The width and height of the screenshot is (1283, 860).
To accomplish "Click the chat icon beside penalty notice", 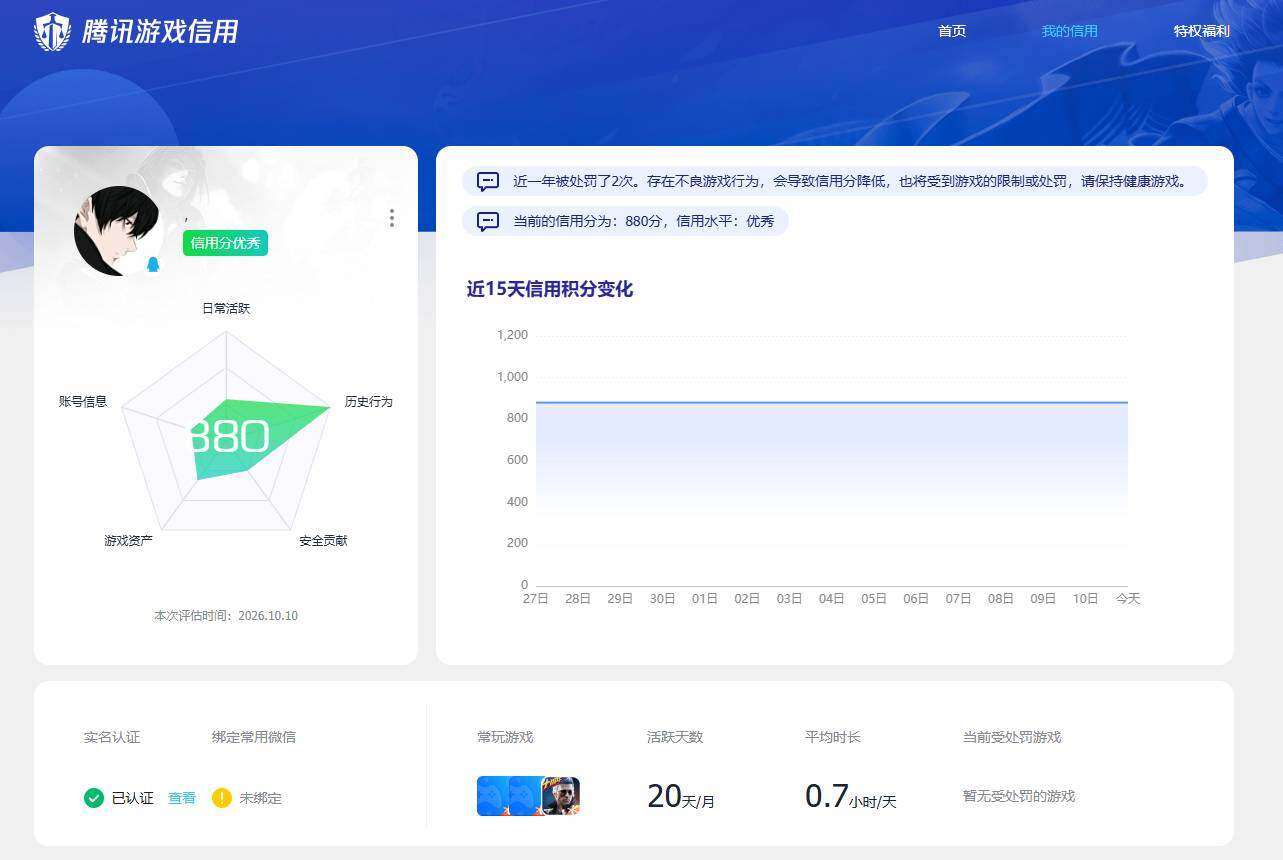I will 488,182.
